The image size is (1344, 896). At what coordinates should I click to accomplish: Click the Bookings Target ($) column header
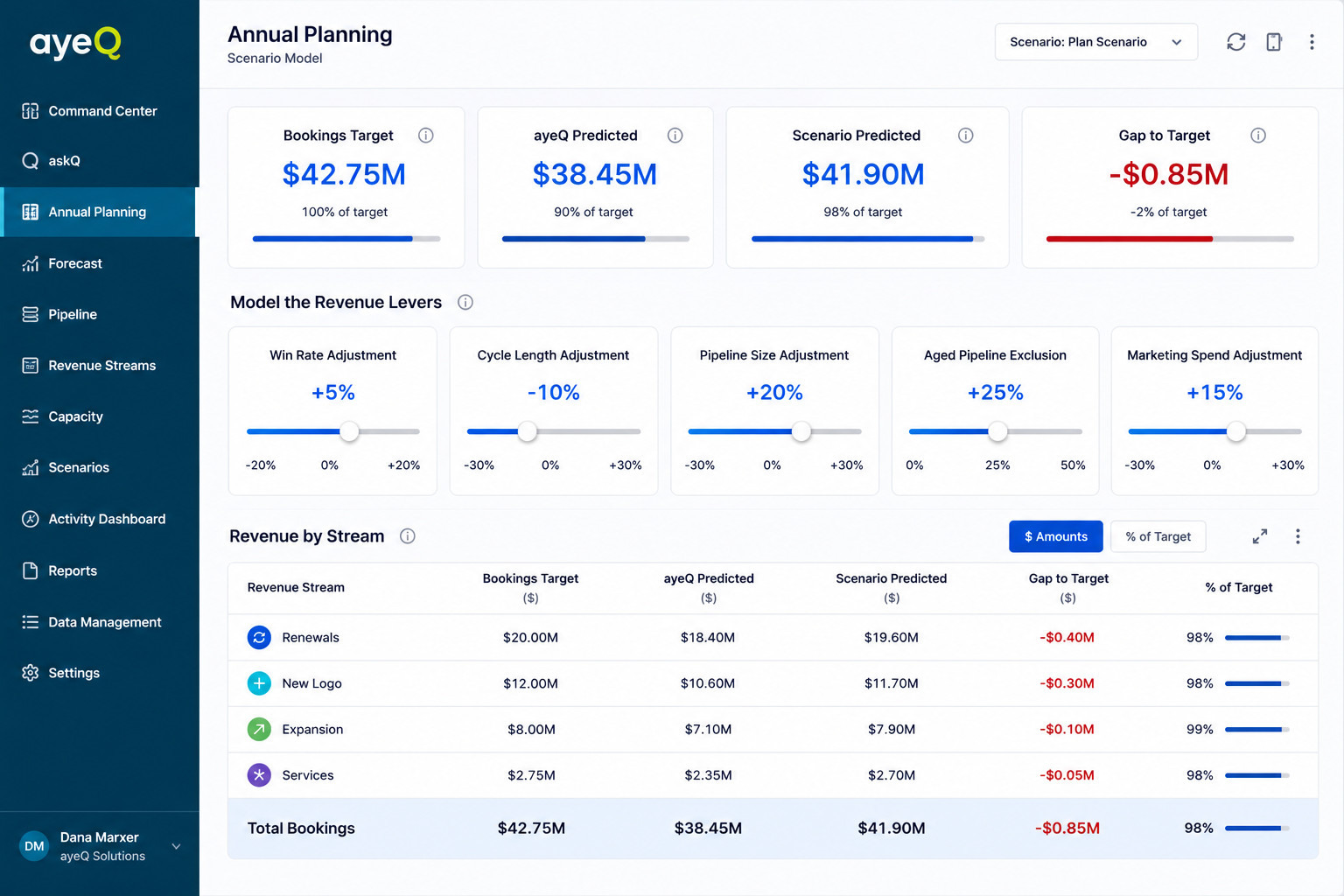point(530,588)
